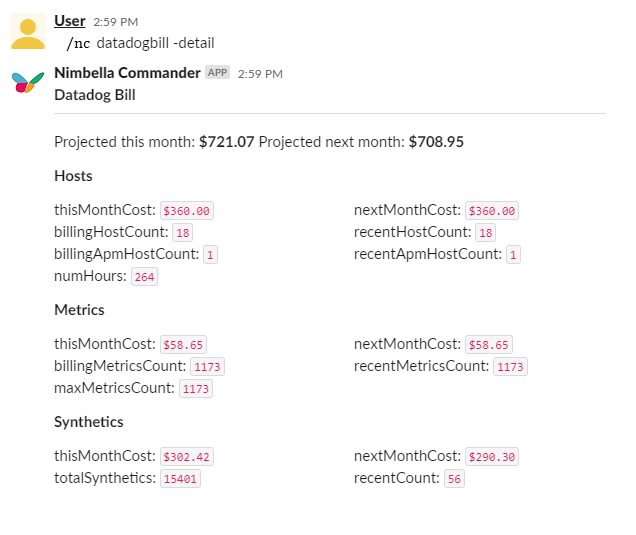Viewport: 636px width, 535px height.
Task: Click the numHours 264 code value
Action: click(x=145, y=277)
